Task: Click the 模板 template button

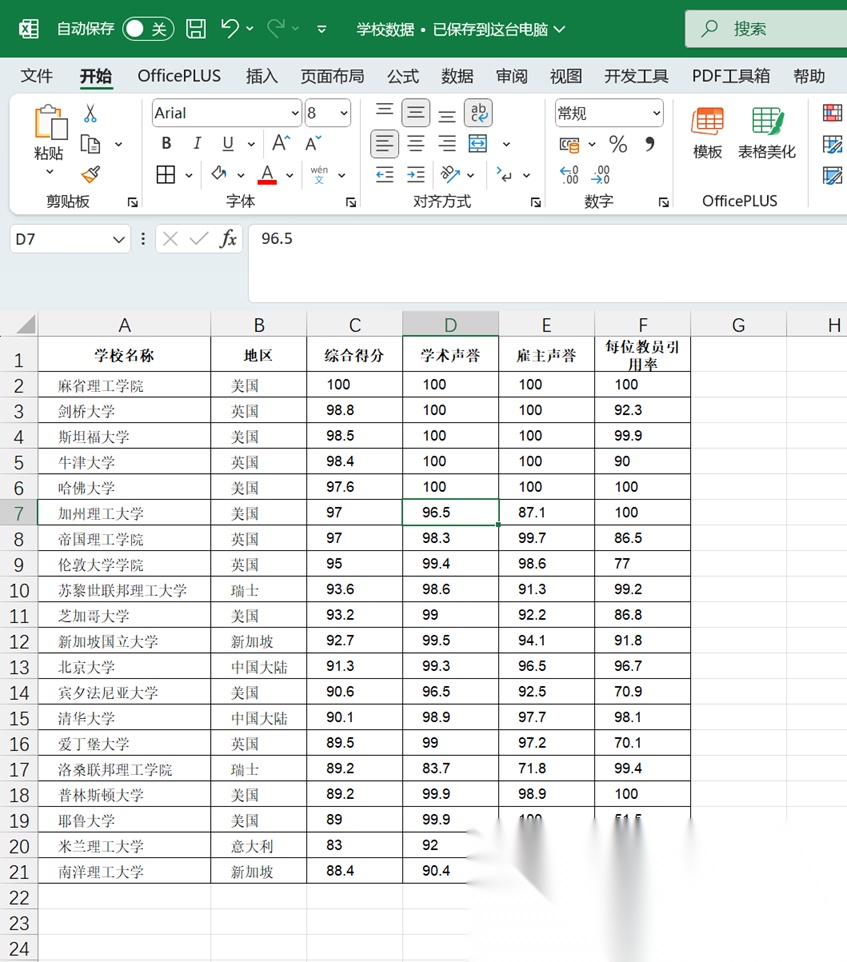Action: (x=707, y=133)
